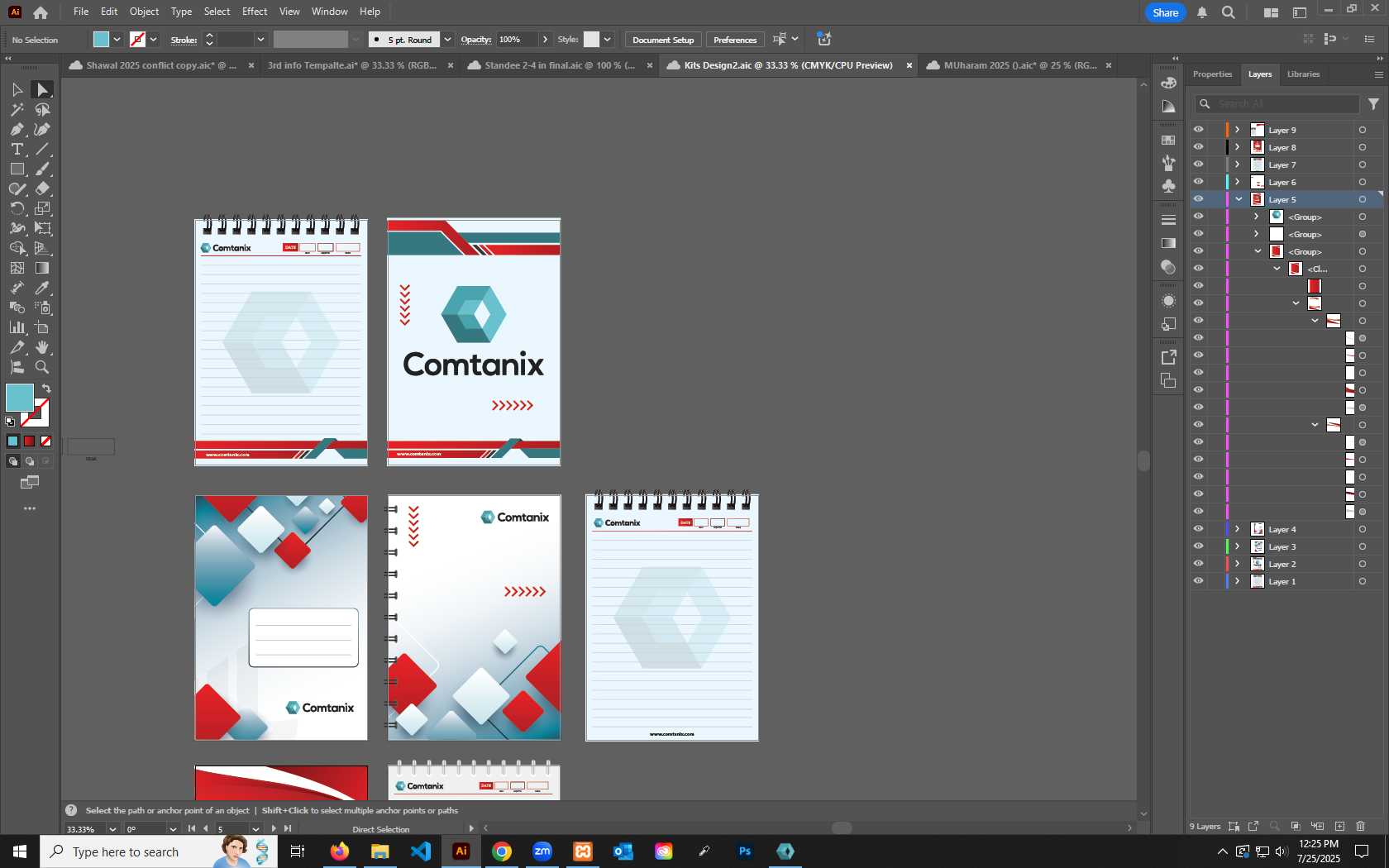Collapse Layer 5 contents
The width and height of the screenshot is (1389, 868).
coord(1239,199)
